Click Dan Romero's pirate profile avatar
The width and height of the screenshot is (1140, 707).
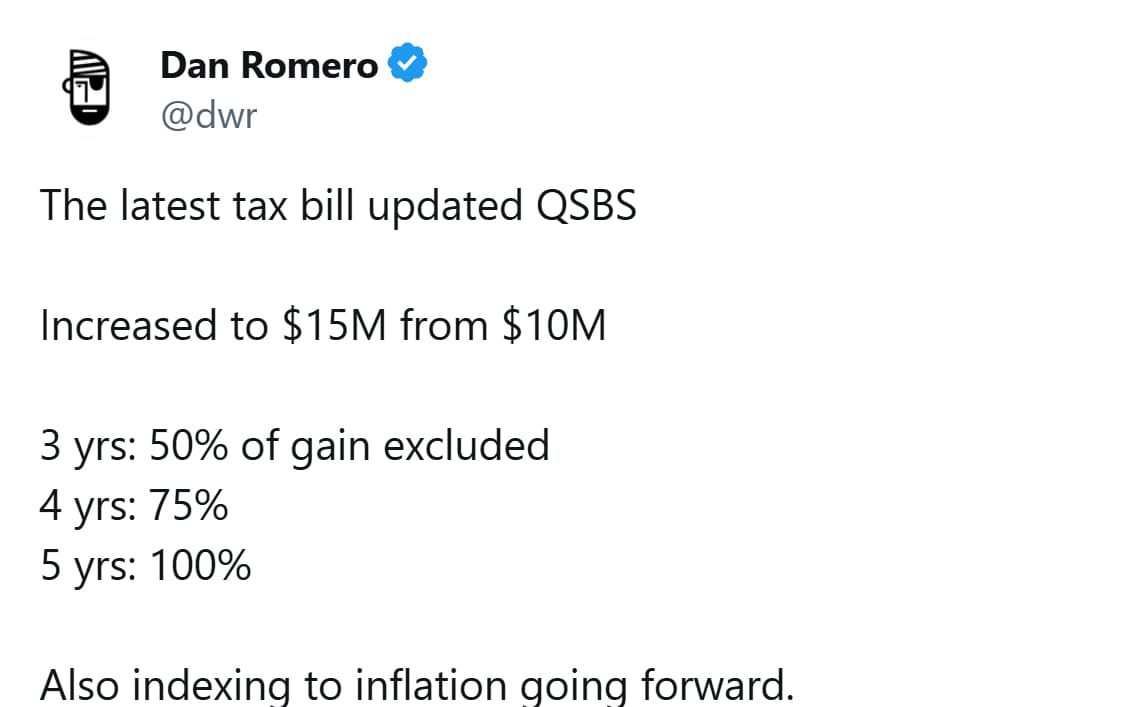point(88,88)
